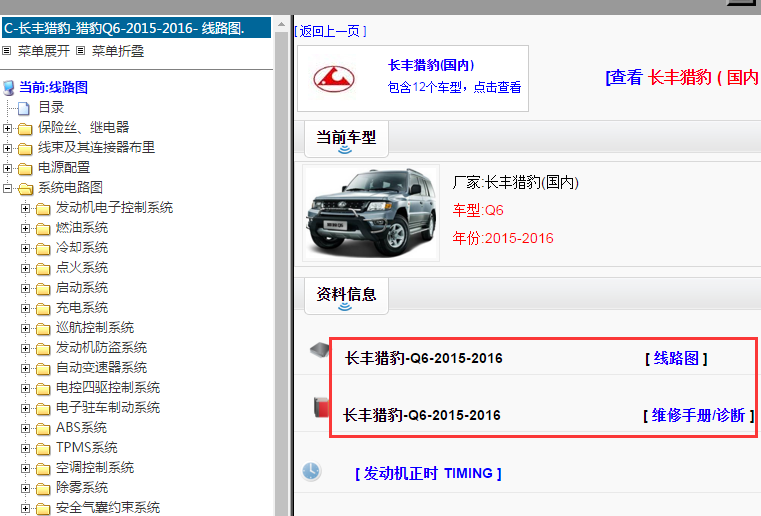The width and height of the screenshot is (761, 516).
Task: Click the folder icon for 电源配置
Action: pyautogui.click(x=25, y=168)
